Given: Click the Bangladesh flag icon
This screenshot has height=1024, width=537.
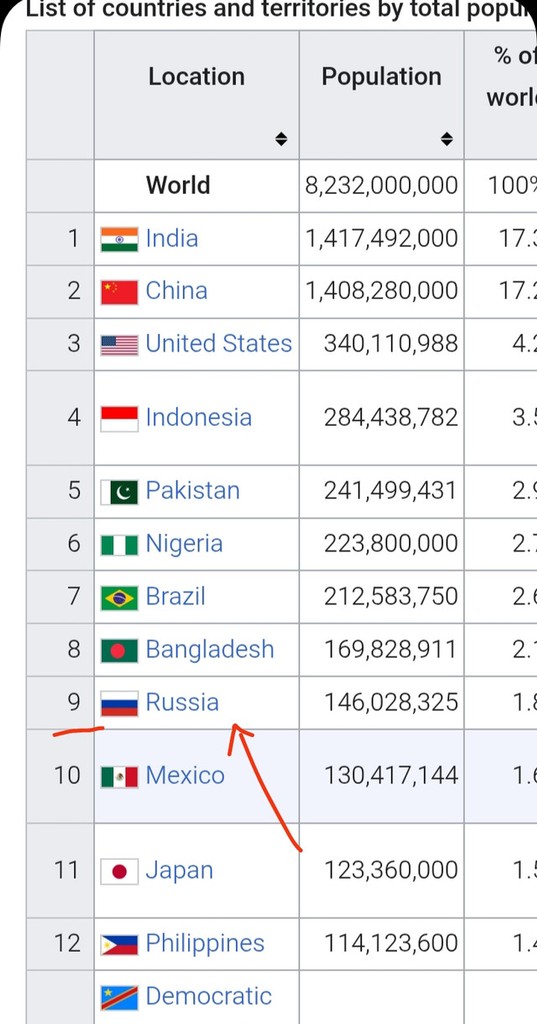Looking at the screenshot, I should [x=119, y=650].
